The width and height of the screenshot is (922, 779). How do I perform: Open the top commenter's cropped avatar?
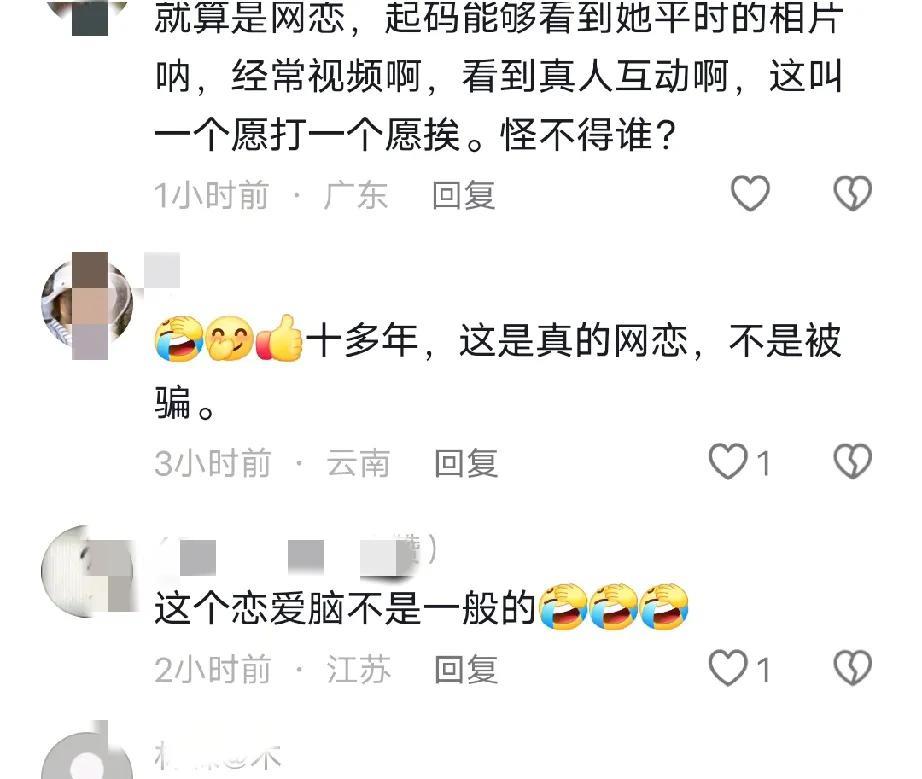(86, 18)
